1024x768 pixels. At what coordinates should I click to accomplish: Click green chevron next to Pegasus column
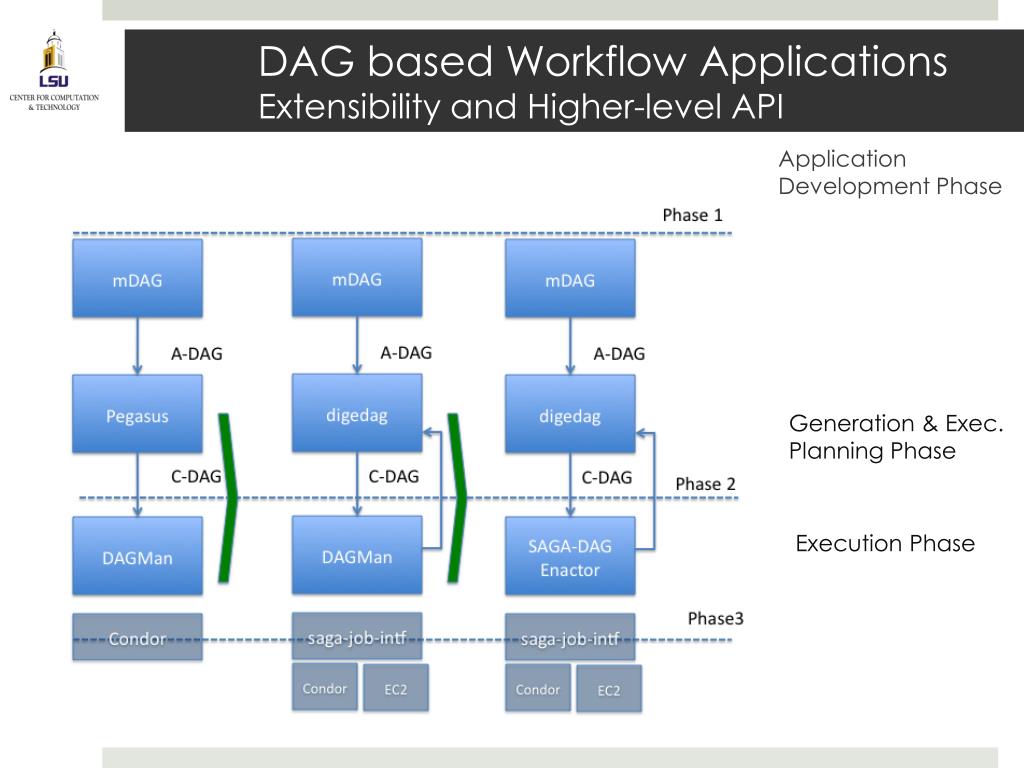pos(227,498)
